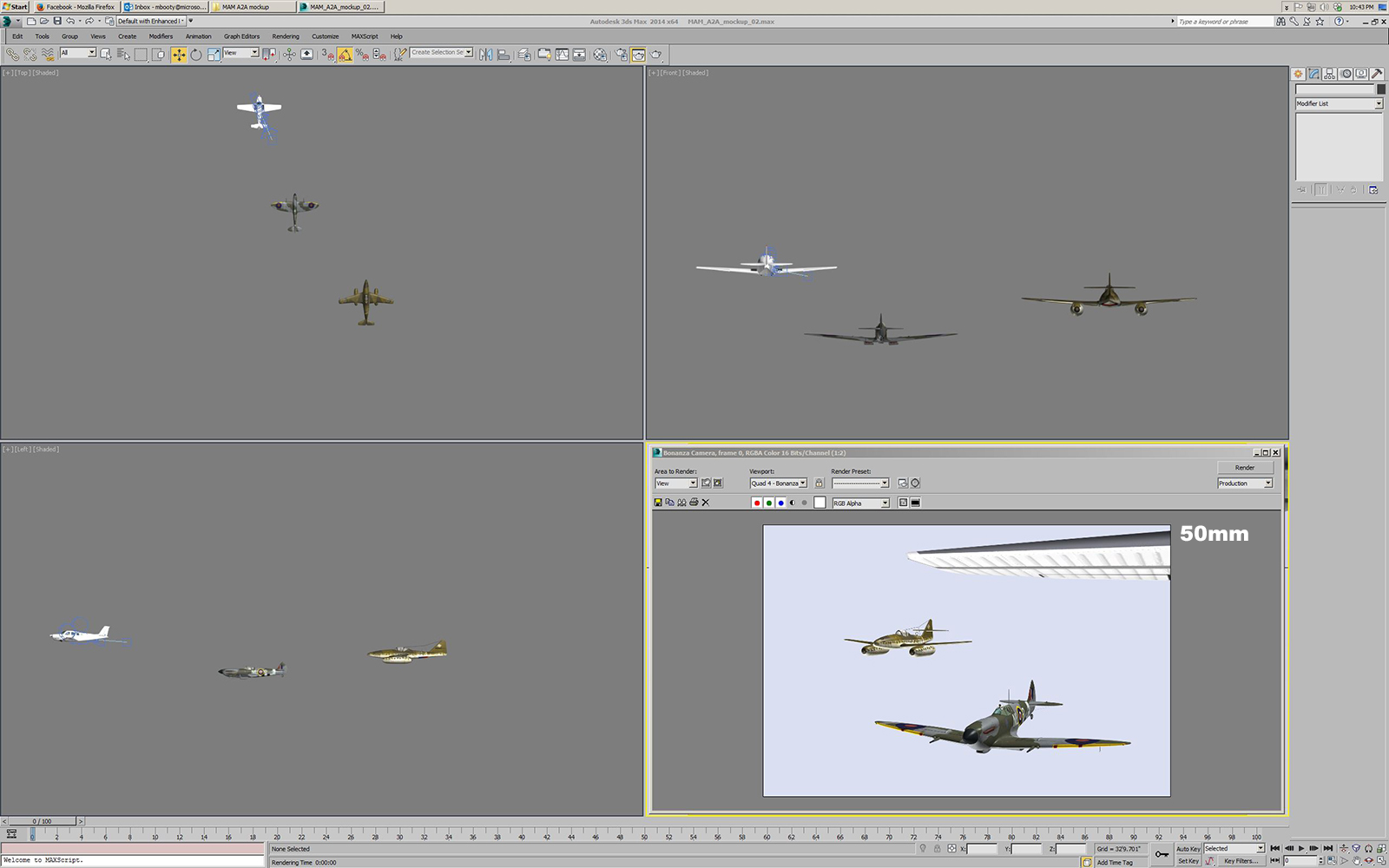The width and height of the screenshot is (1389, 868).
Task: Click the Print Image icon in render window
Action: point(694,503)
